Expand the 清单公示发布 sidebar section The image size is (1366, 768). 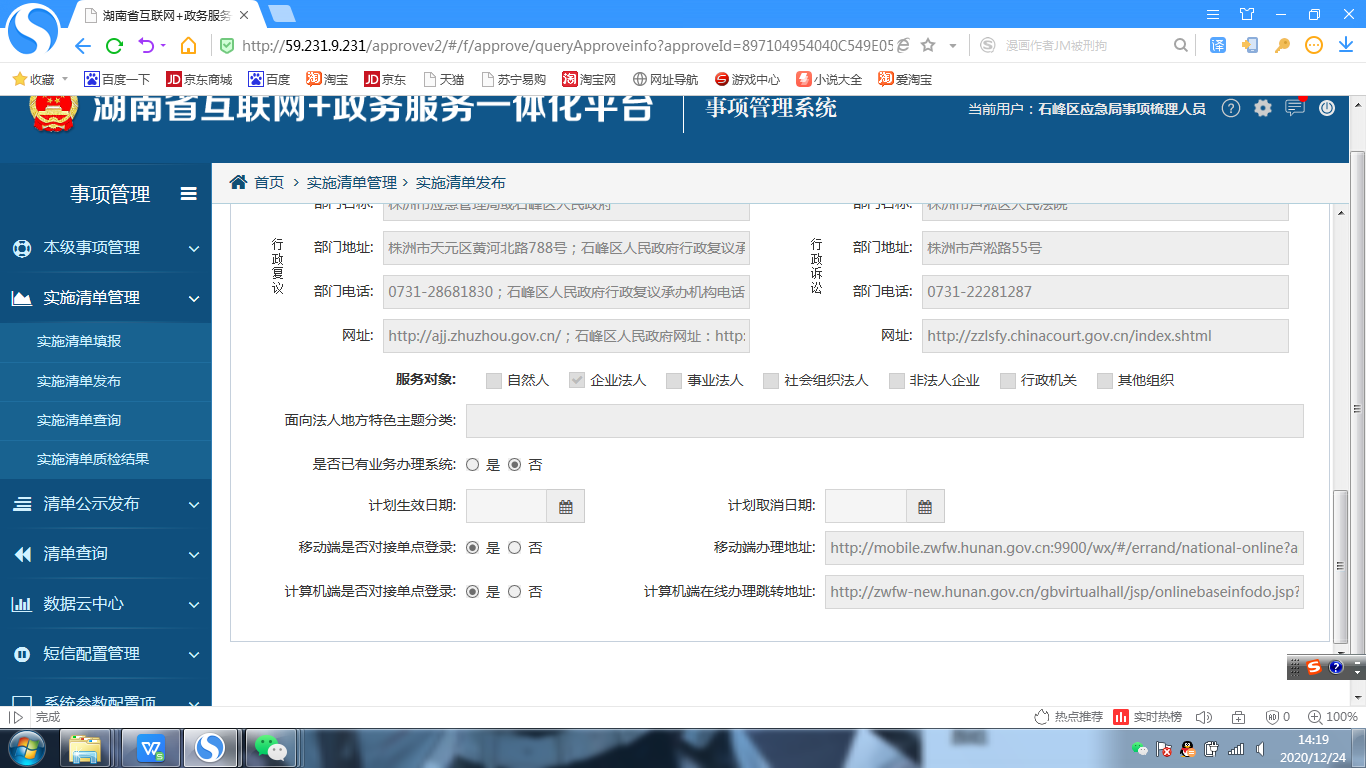105,504
